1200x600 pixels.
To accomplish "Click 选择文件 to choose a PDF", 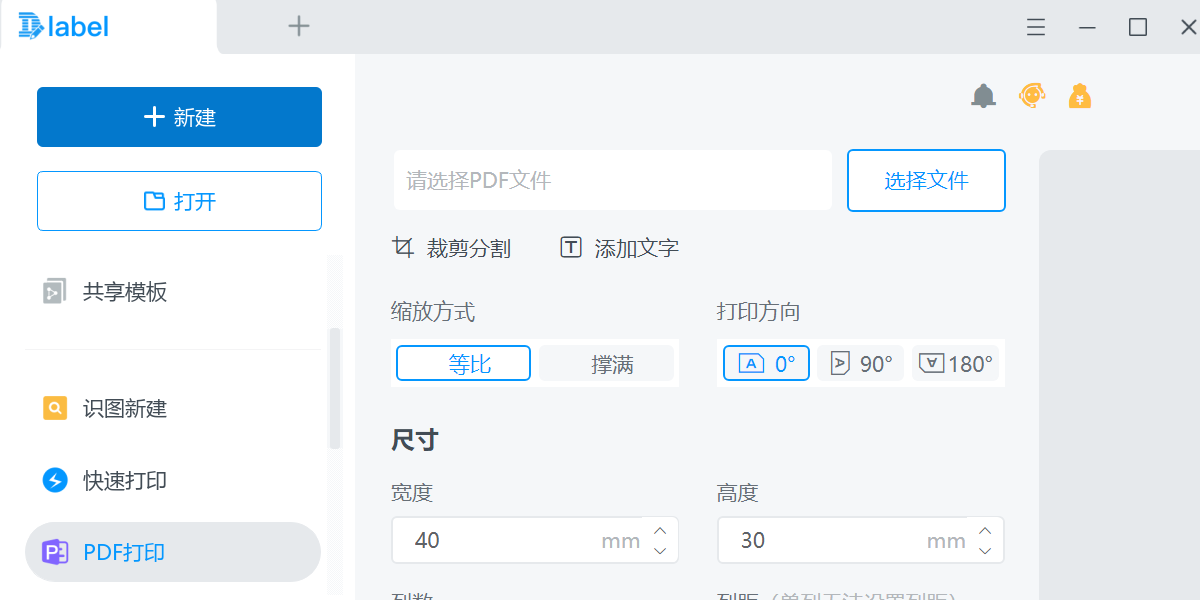I will (925, 180).
